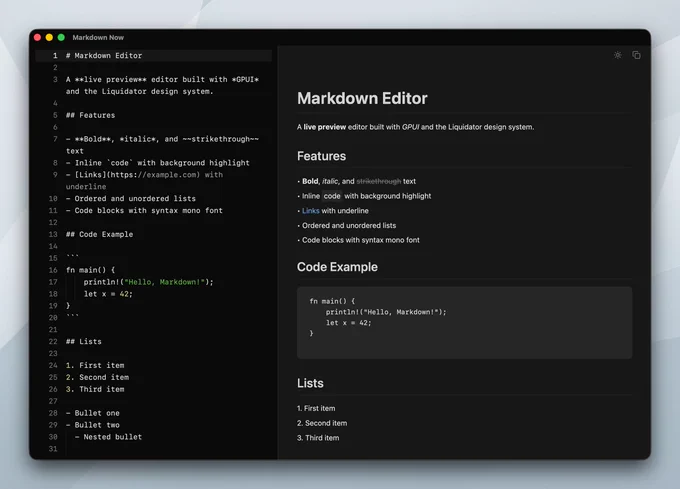Click '- Code blocks with syntax mono font' in the editor
The height and width of the screenshot is (489, 680).
[144, 211]
